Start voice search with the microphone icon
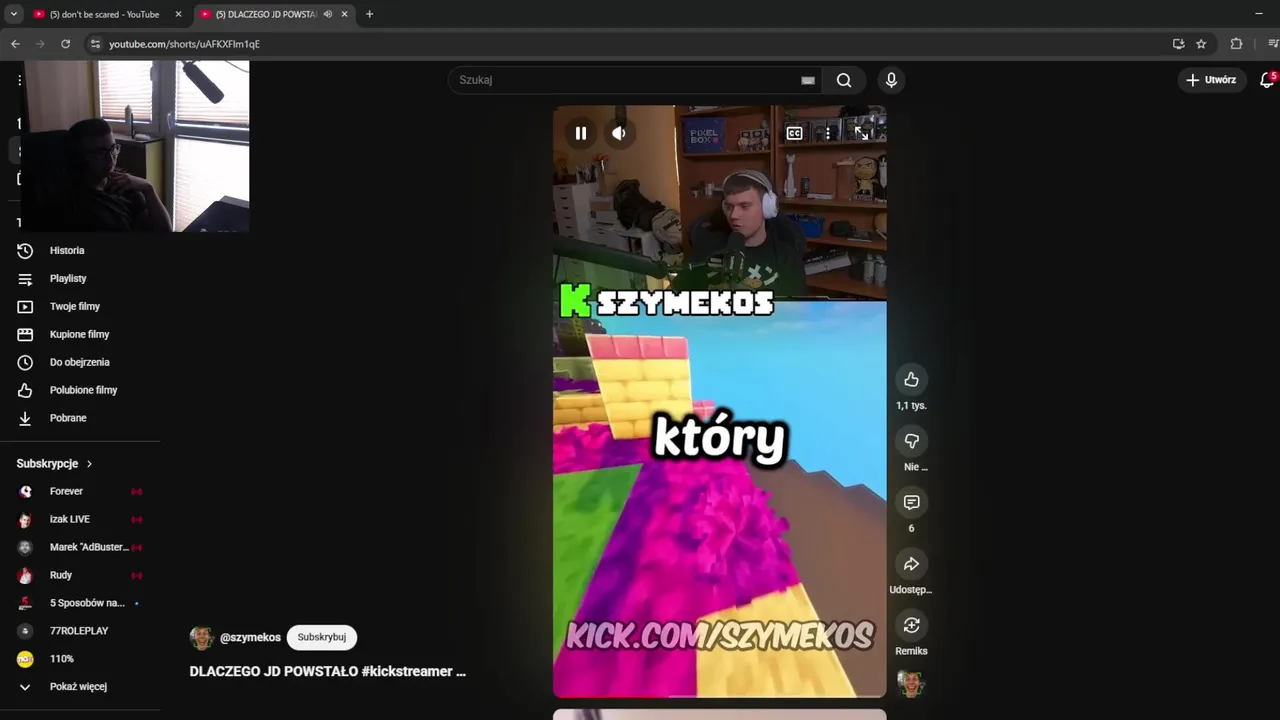The width and height of the screenshot is (1280, 720). (x=891, y=80)
